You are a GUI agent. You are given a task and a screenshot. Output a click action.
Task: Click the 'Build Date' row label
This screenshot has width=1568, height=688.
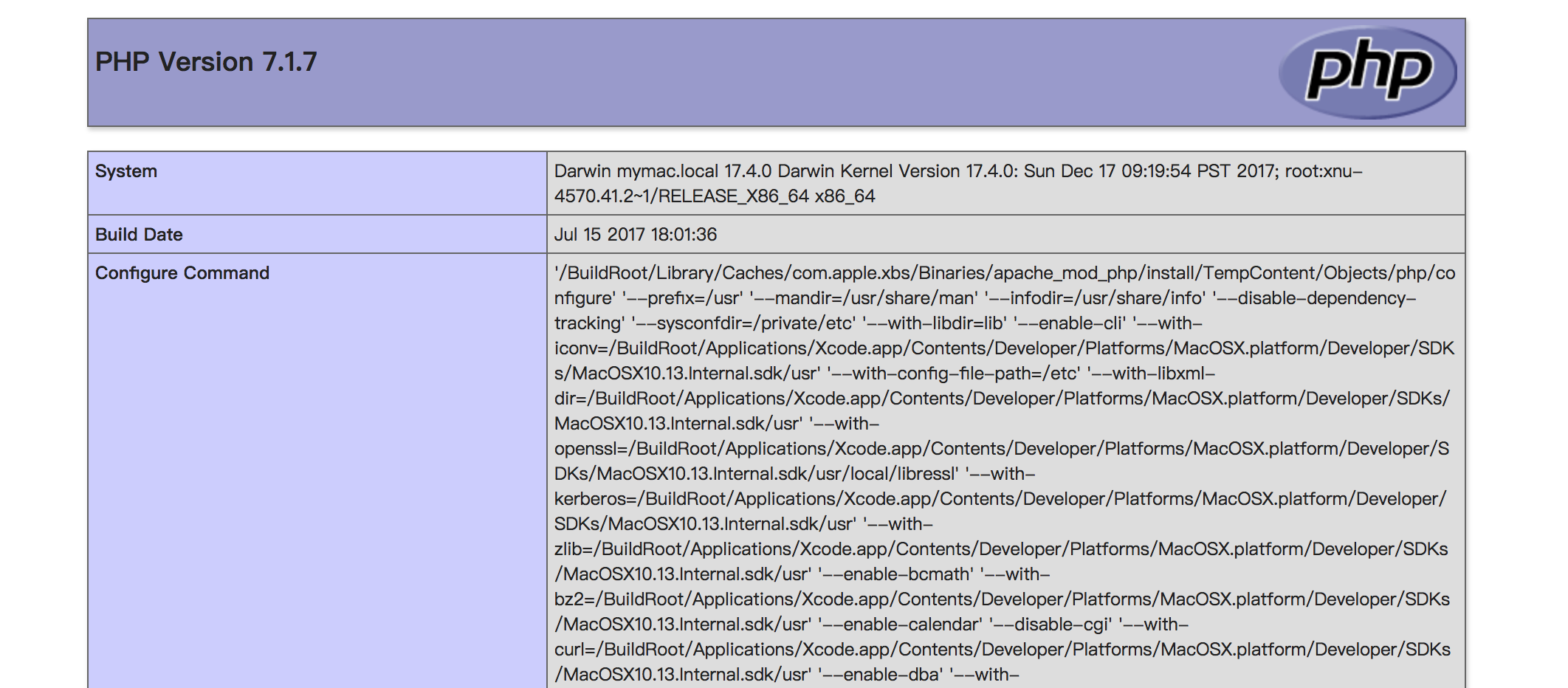[139, 235]
